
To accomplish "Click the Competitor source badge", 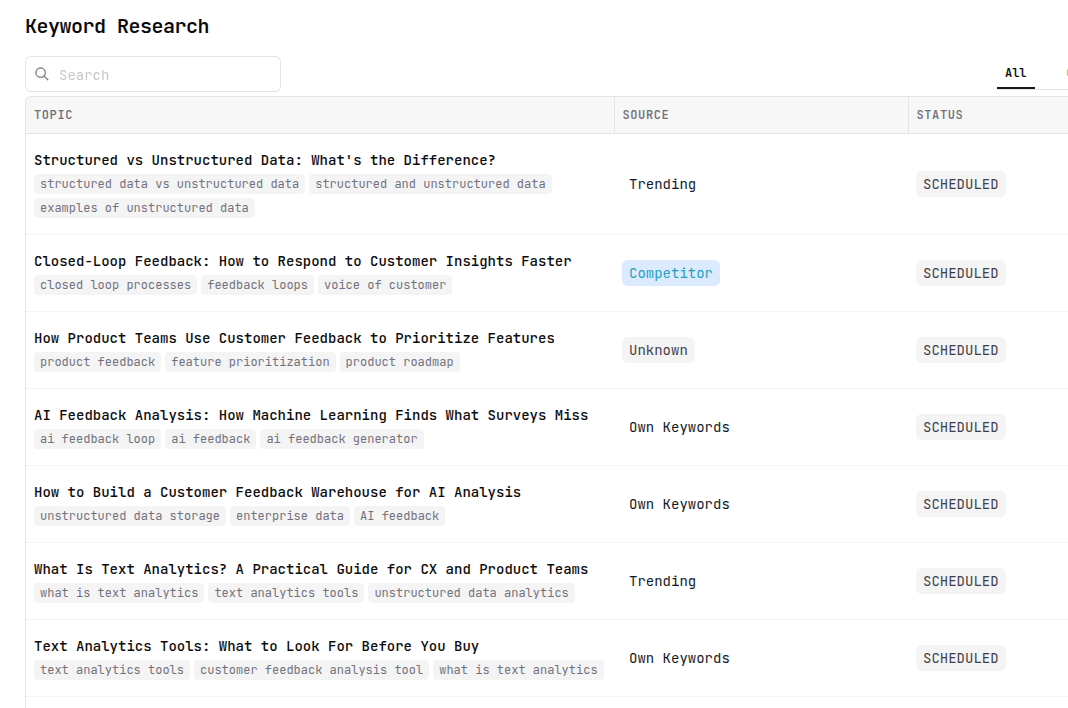I will 670,272.
